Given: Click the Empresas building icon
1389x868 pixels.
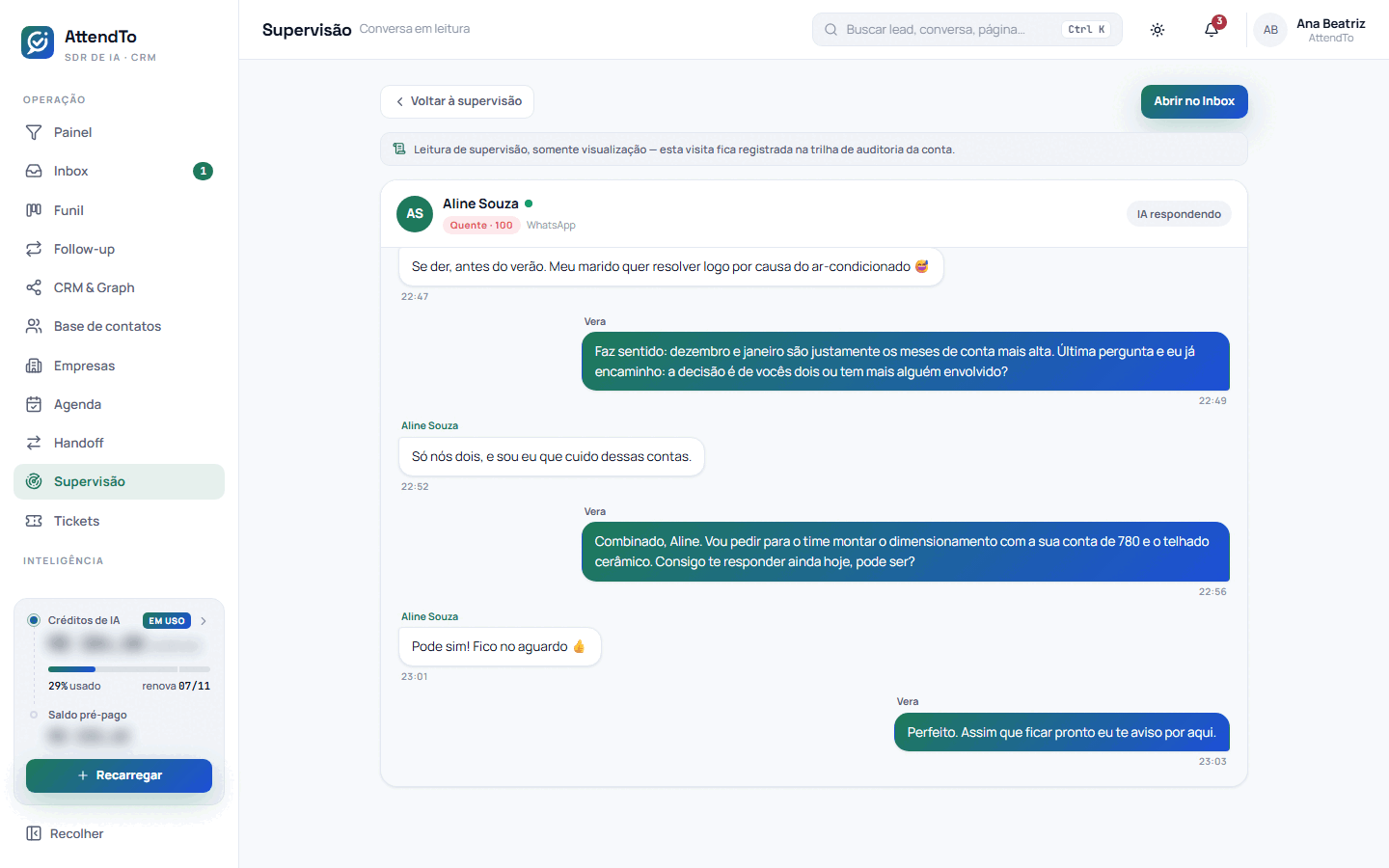Looking at the screenshot, I should (x=34, y=366).
